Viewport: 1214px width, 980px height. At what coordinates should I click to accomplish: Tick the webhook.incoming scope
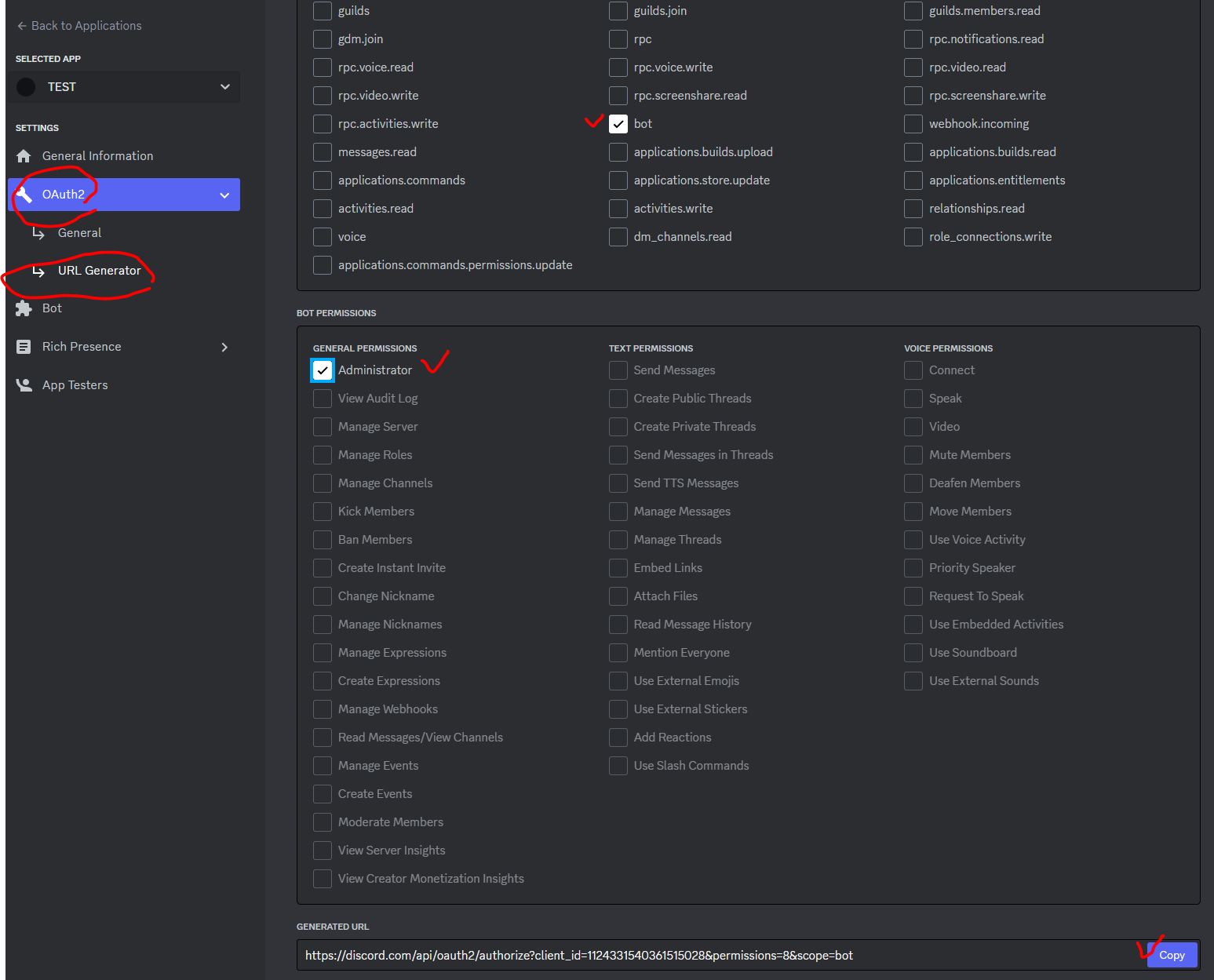point(913,124)
